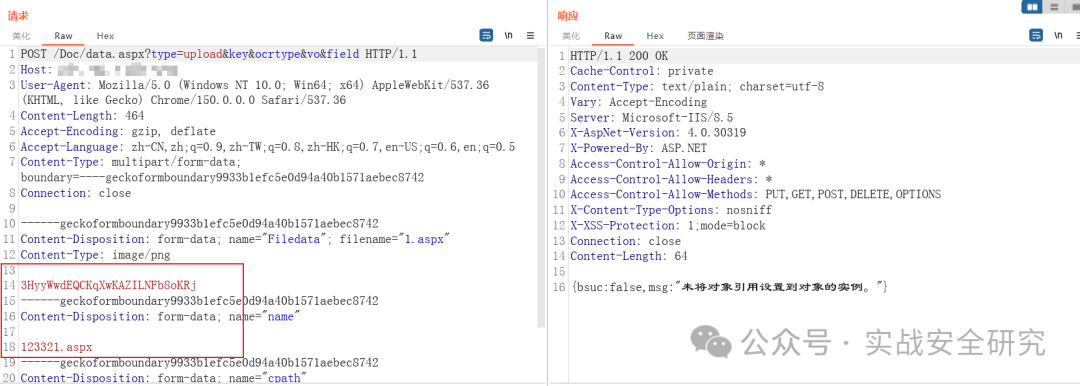Click the Content-Type: text/plain; charset=utf-8 header
This screenshot has width=1080, height=386.
[x=697, y=87]
